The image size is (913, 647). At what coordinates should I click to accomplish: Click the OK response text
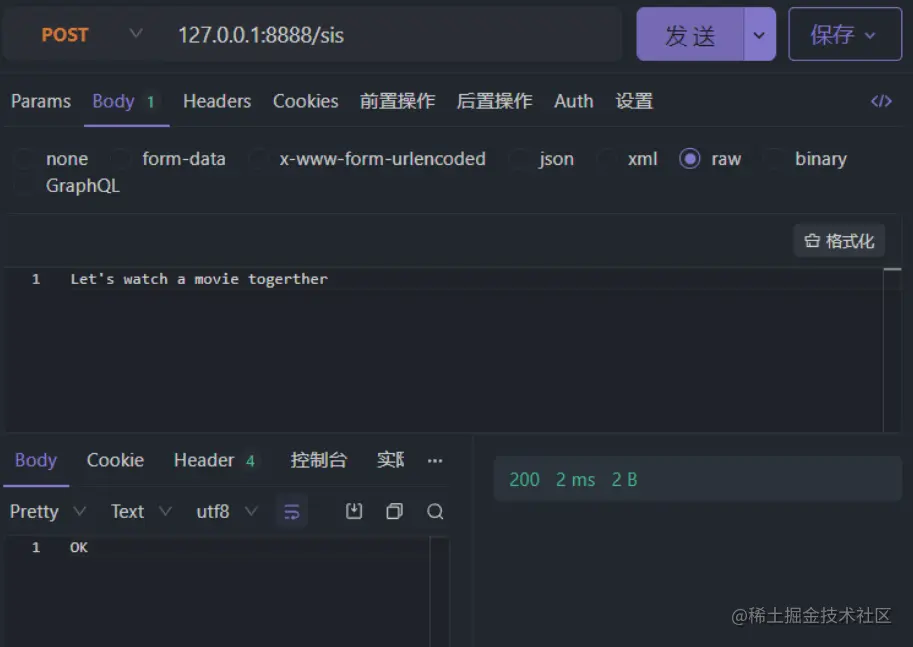pos(79,547)
